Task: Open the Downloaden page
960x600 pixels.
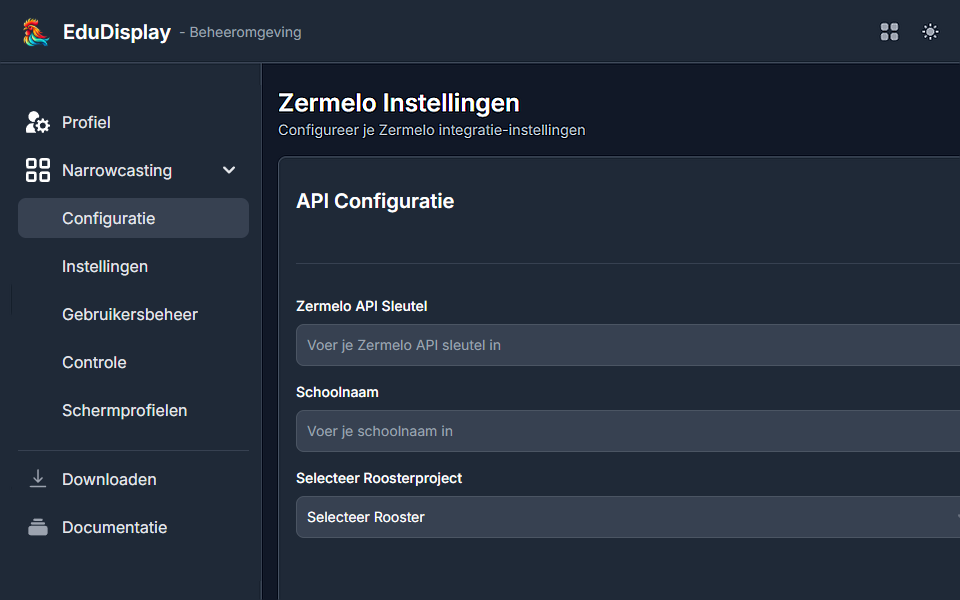Action: [x=109, y=479]
